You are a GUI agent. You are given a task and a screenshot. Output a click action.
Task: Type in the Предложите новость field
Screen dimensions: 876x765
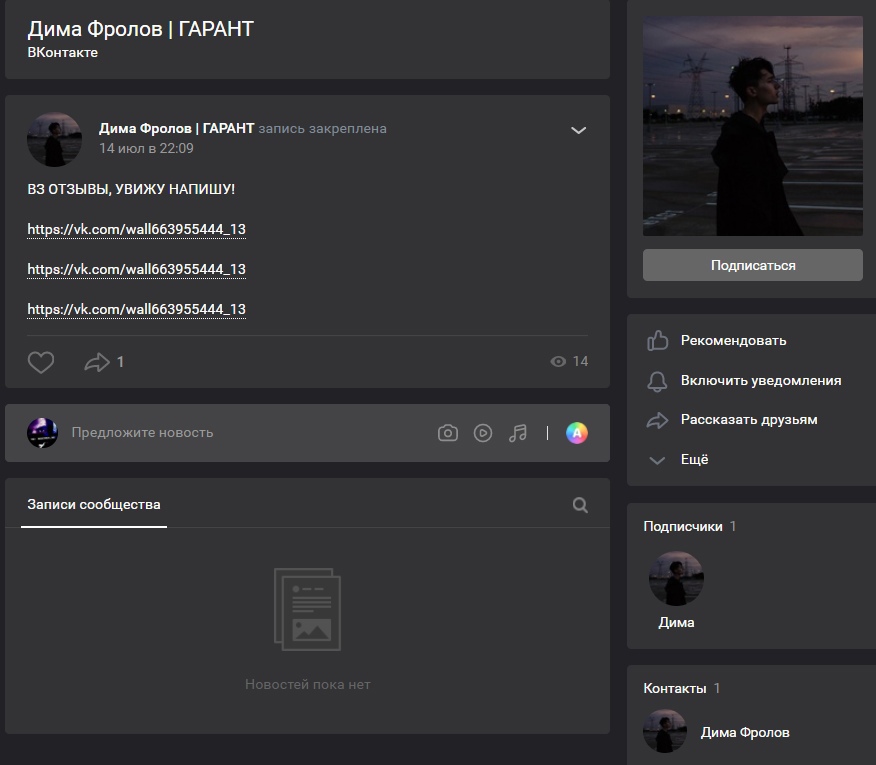(x=240, y=433)
